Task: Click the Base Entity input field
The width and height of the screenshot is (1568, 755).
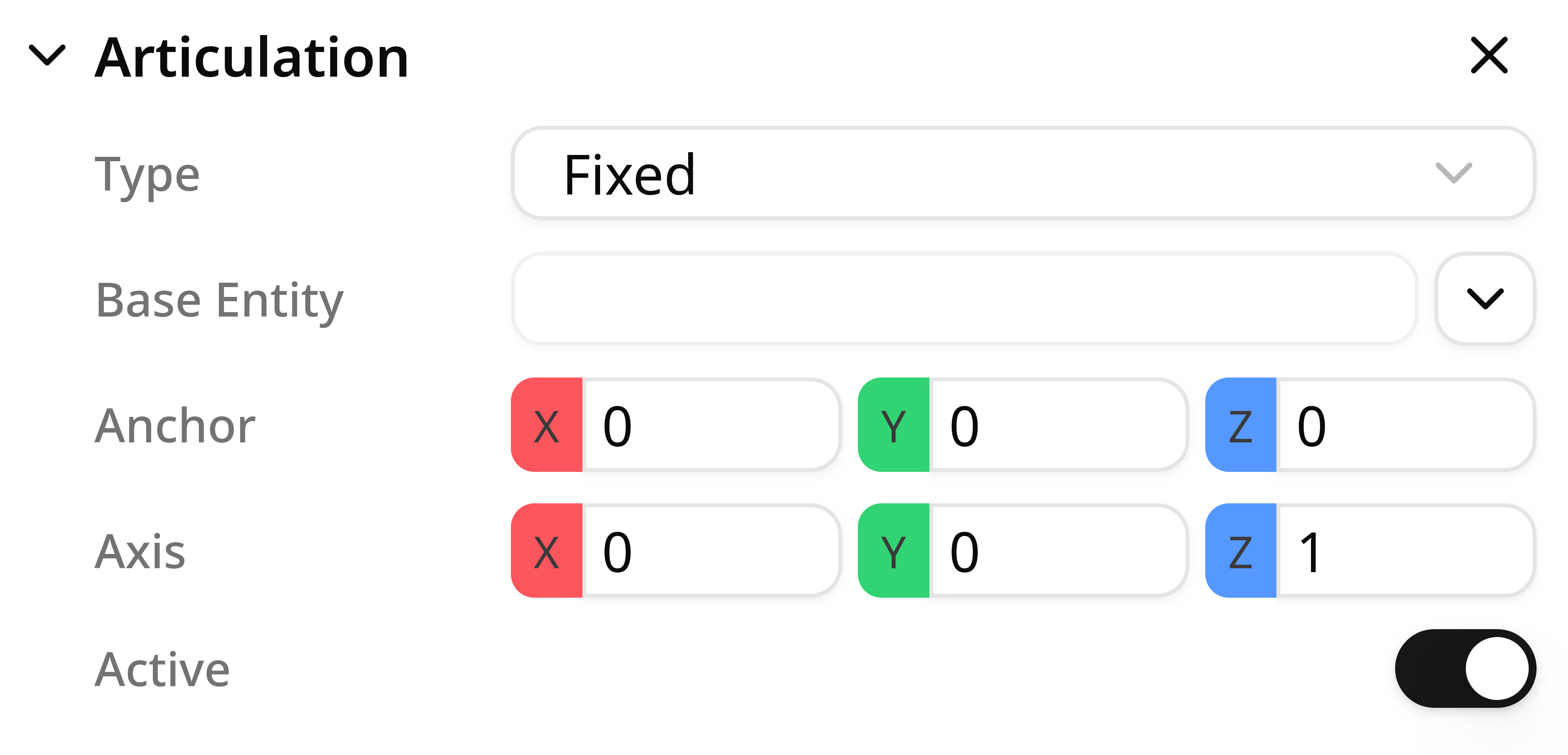Action: tap(965, 299)
